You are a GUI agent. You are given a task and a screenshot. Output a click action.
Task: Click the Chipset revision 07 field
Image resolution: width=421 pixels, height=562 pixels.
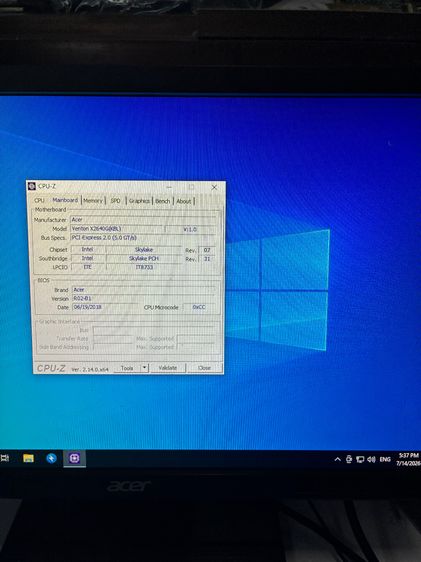coord(207,250)
